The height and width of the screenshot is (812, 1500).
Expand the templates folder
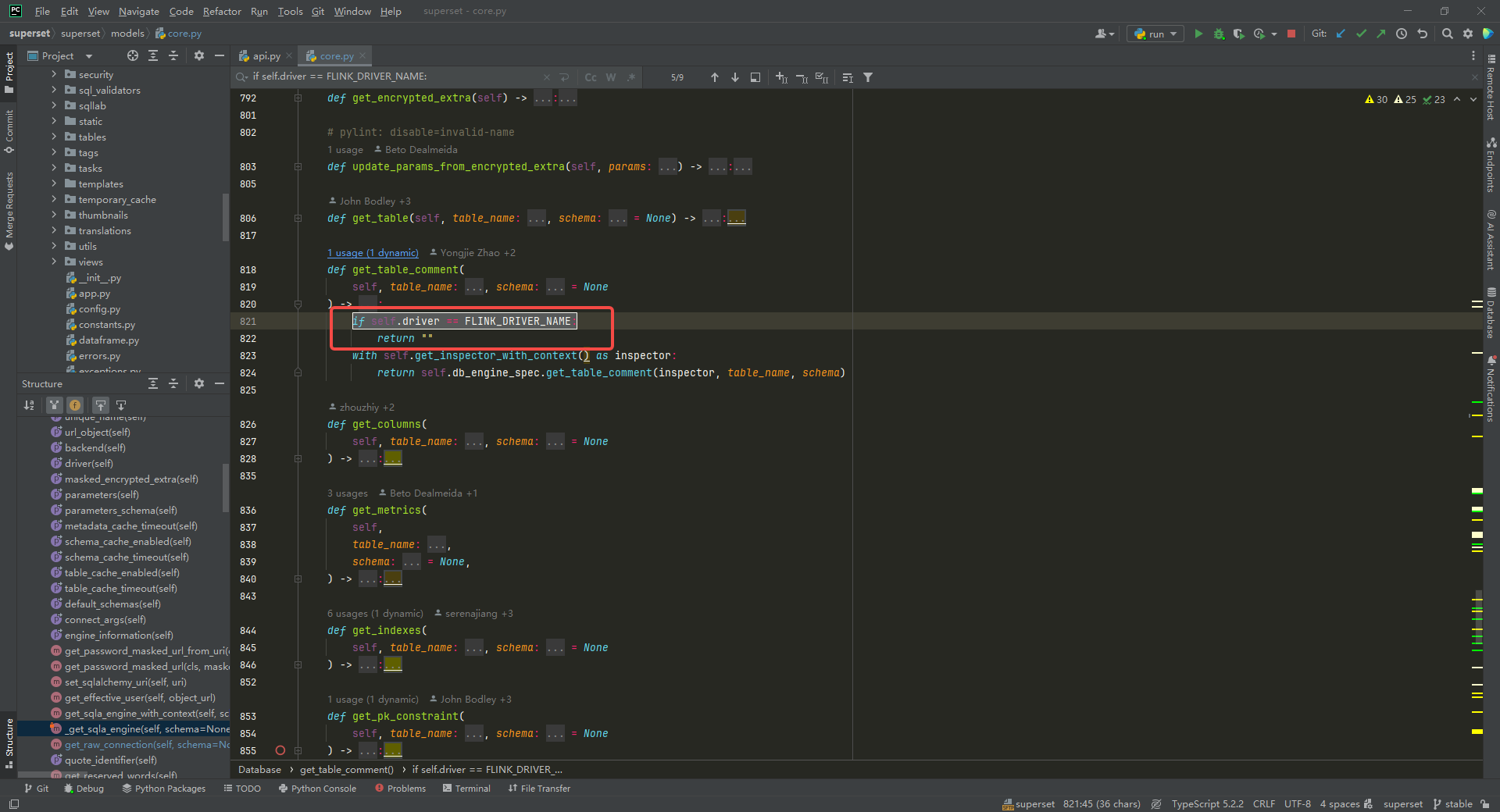[54, 183]
